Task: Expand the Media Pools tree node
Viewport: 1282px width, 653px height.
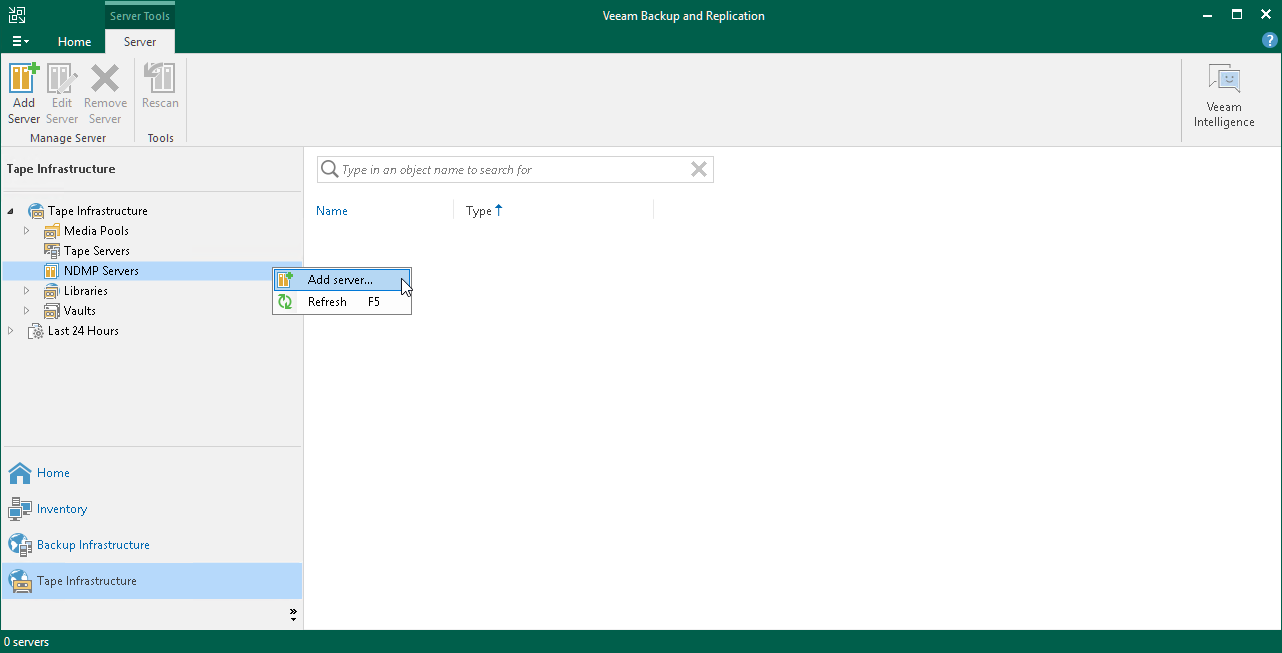Action: click(26, 230)
